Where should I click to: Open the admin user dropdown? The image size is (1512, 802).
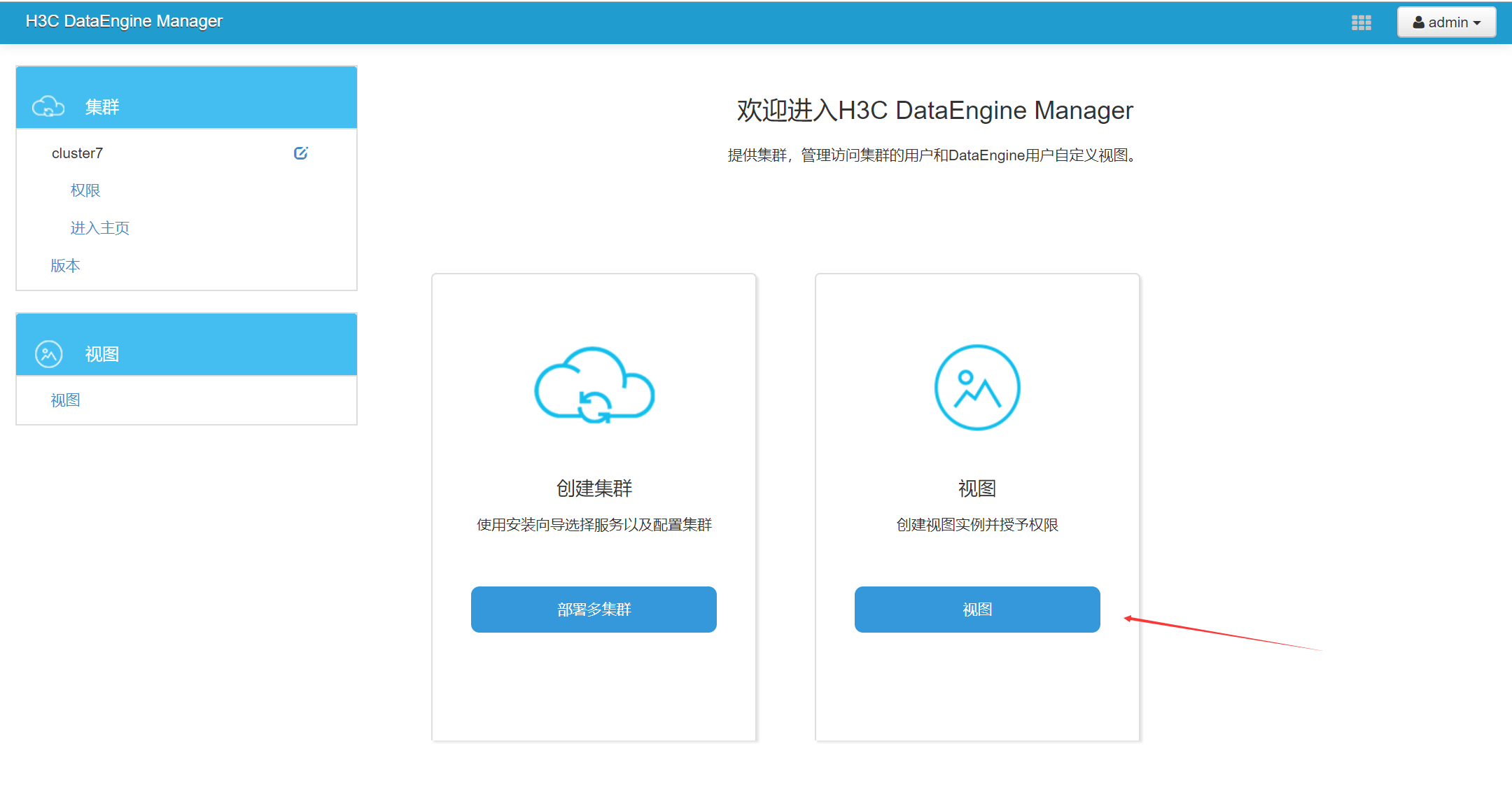(1446, 22)
